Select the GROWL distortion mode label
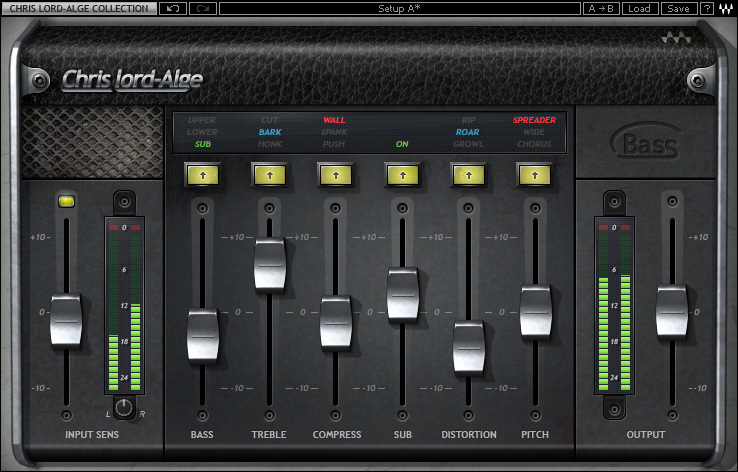The image size is (738, 472). pos(468,144)
